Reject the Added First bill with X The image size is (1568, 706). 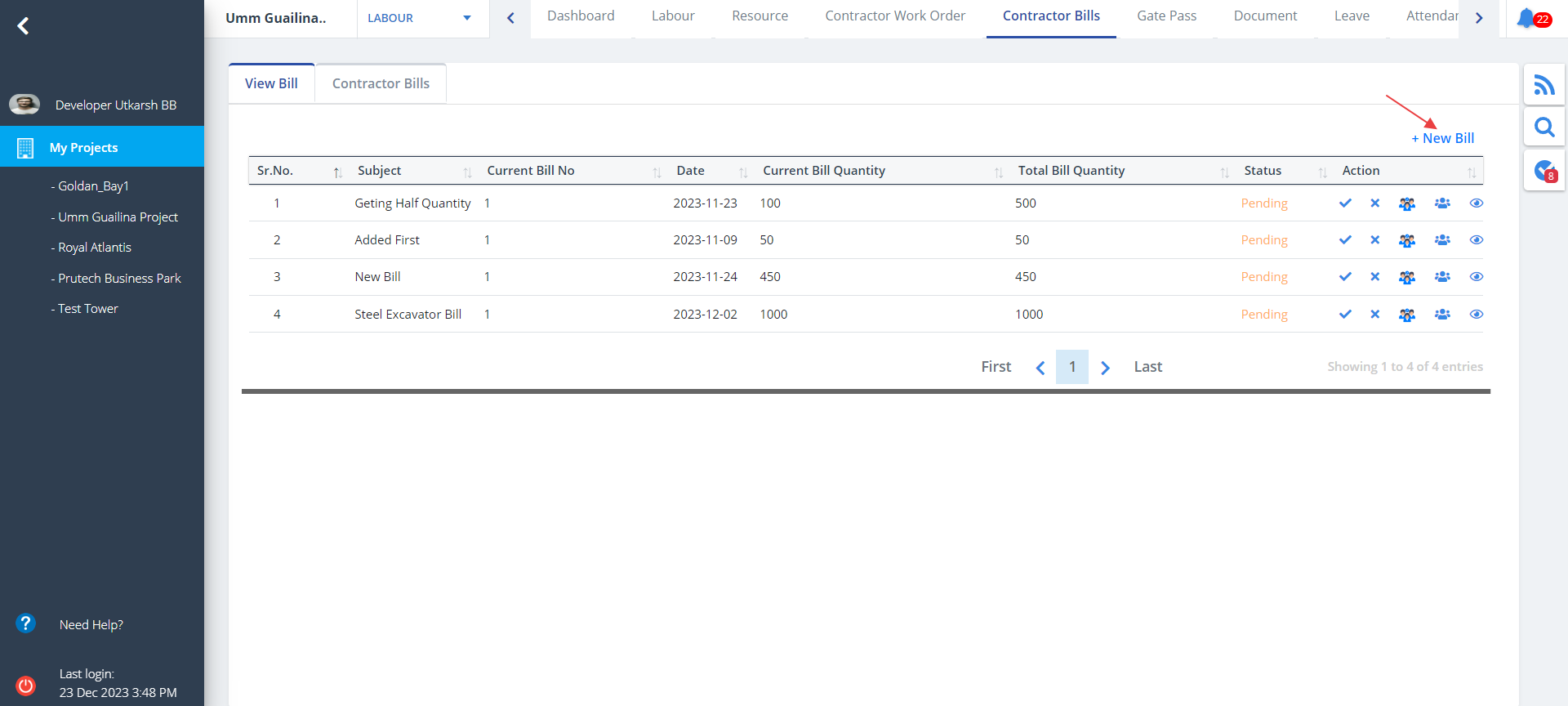coord(1375,240)
